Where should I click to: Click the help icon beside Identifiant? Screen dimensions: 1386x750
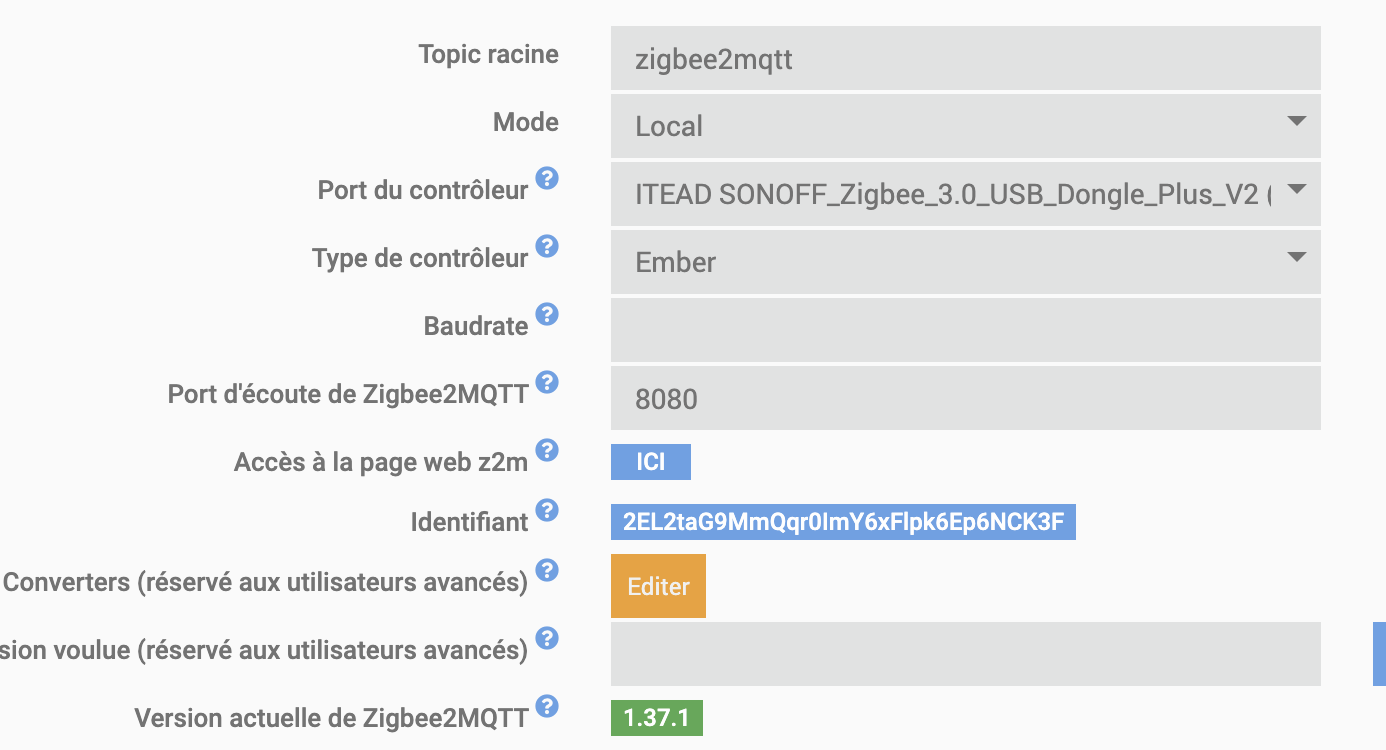pyautogui.click(x=546, y=511)
